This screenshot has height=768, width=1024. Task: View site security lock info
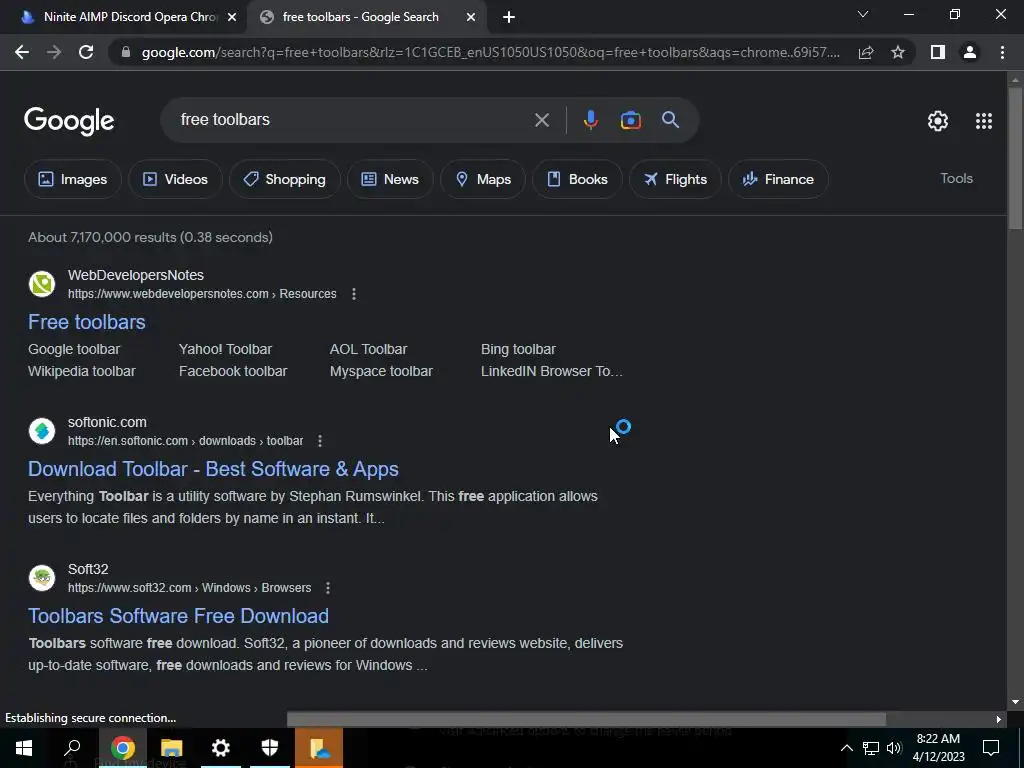(126, 52)
